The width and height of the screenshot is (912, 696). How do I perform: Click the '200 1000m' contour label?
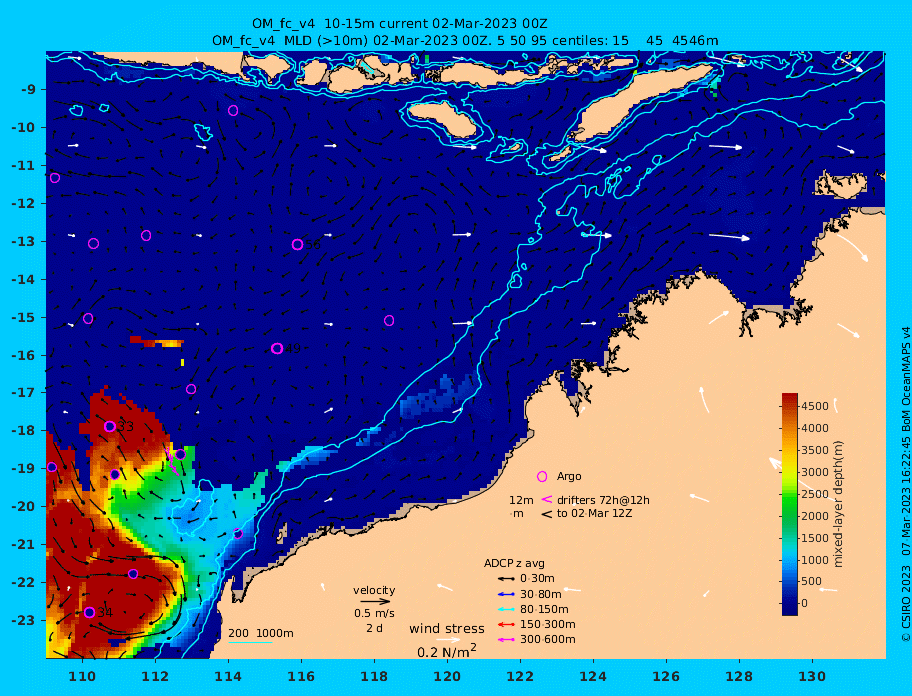tap(261, 633)
